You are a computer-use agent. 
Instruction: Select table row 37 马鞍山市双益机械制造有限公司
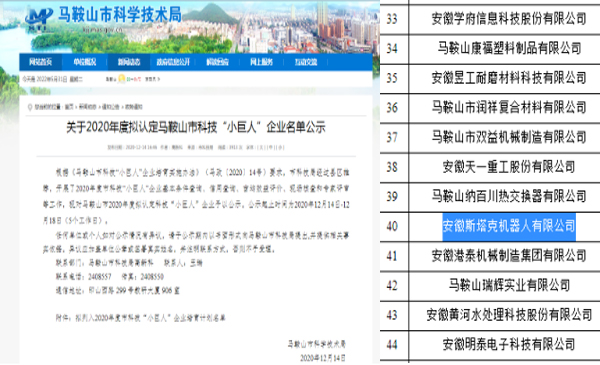[490, 137]
